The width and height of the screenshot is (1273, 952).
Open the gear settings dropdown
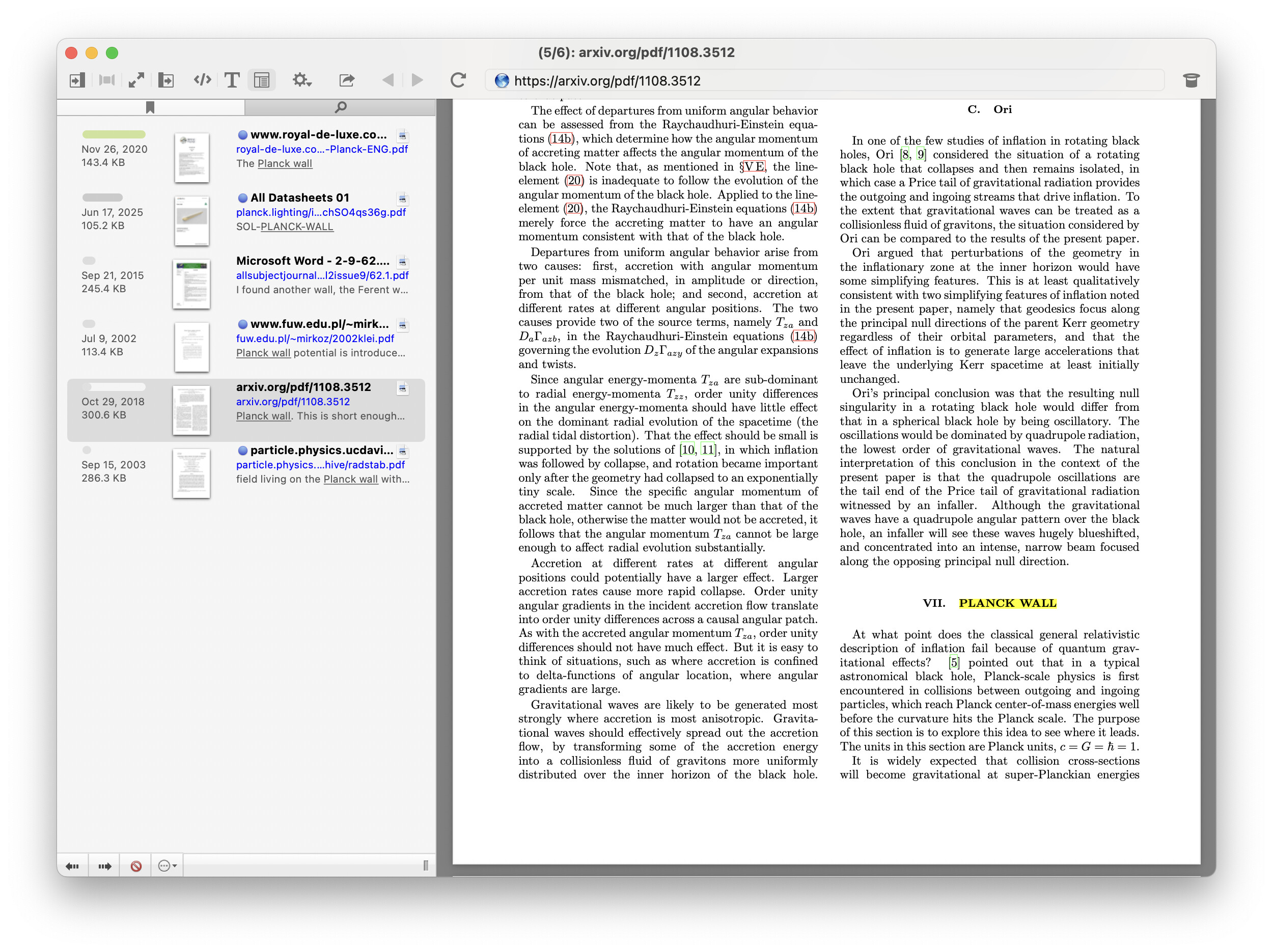[301, 80]
